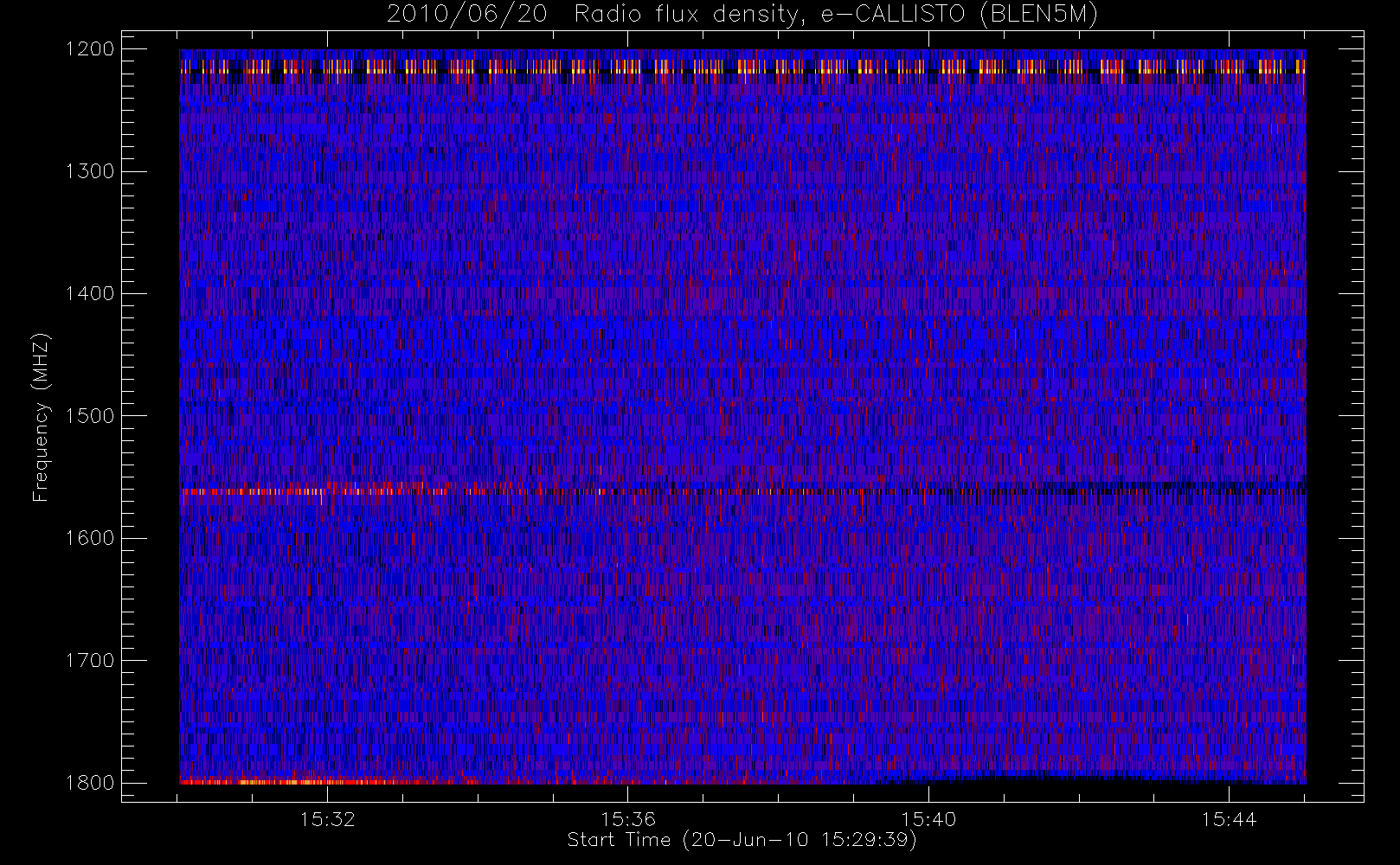Click the 15:32 time tick label
Image resolution: width=1400 pixels, height=865 pixels.
coord(328,818)
